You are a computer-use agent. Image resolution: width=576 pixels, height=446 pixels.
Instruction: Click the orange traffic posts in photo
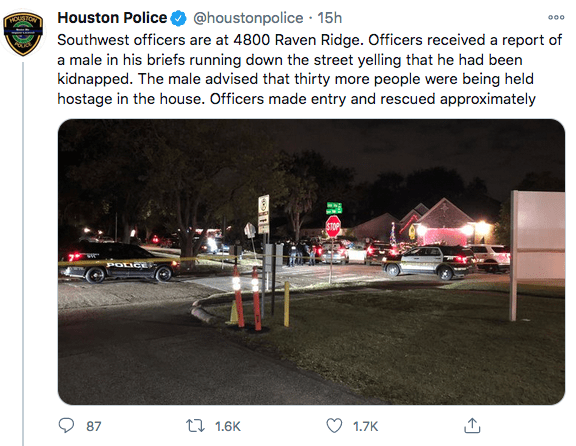click(247, 298)
